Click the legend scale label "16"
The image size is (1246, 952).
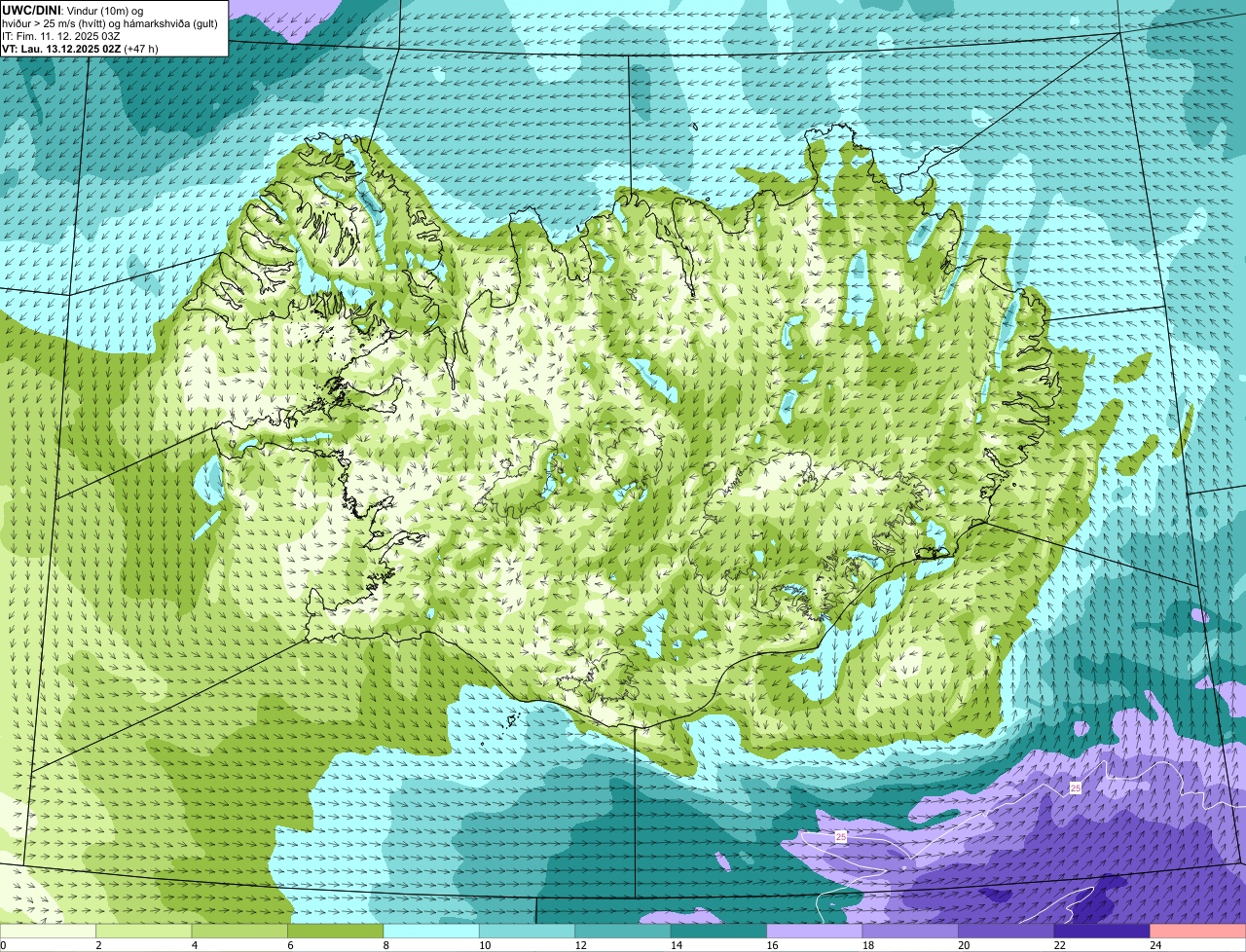(x=771, y=944)
